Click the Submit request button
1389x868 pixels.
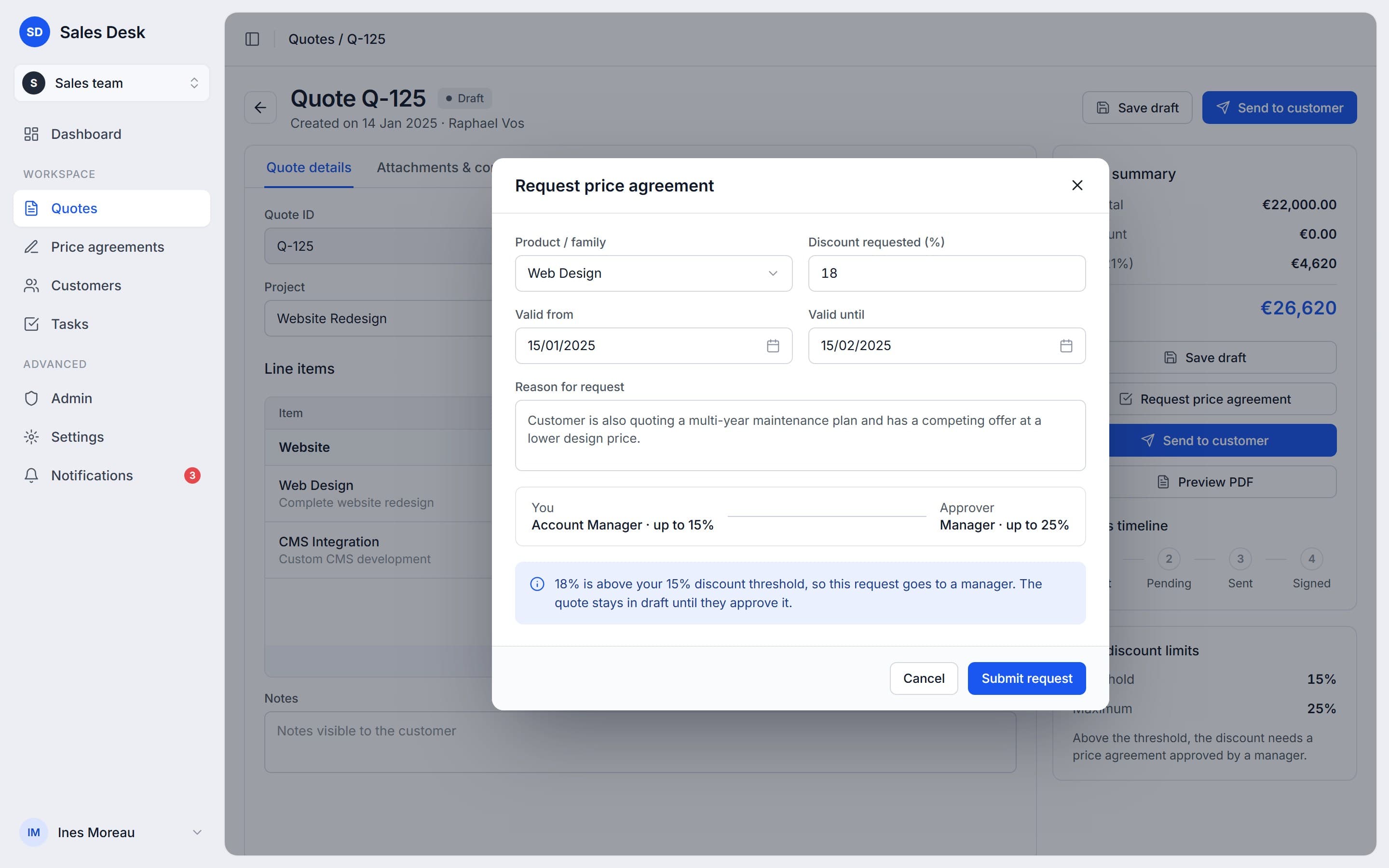click(x=1026, y=678)
